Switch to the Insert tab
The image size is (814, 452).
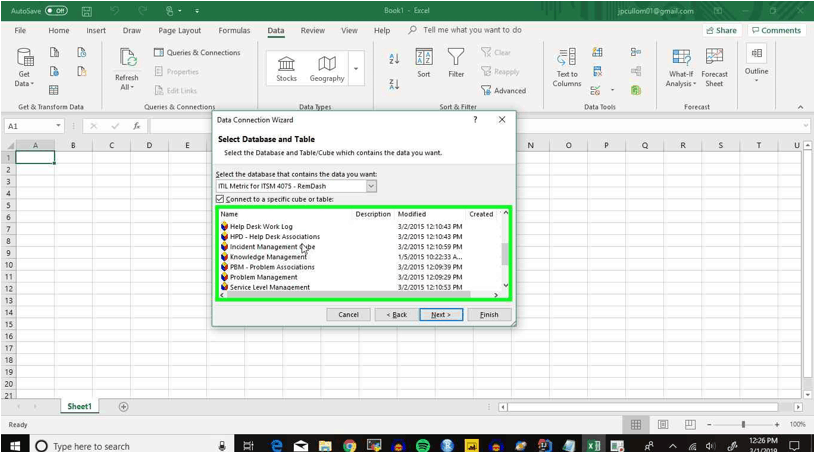pos(96,30)
